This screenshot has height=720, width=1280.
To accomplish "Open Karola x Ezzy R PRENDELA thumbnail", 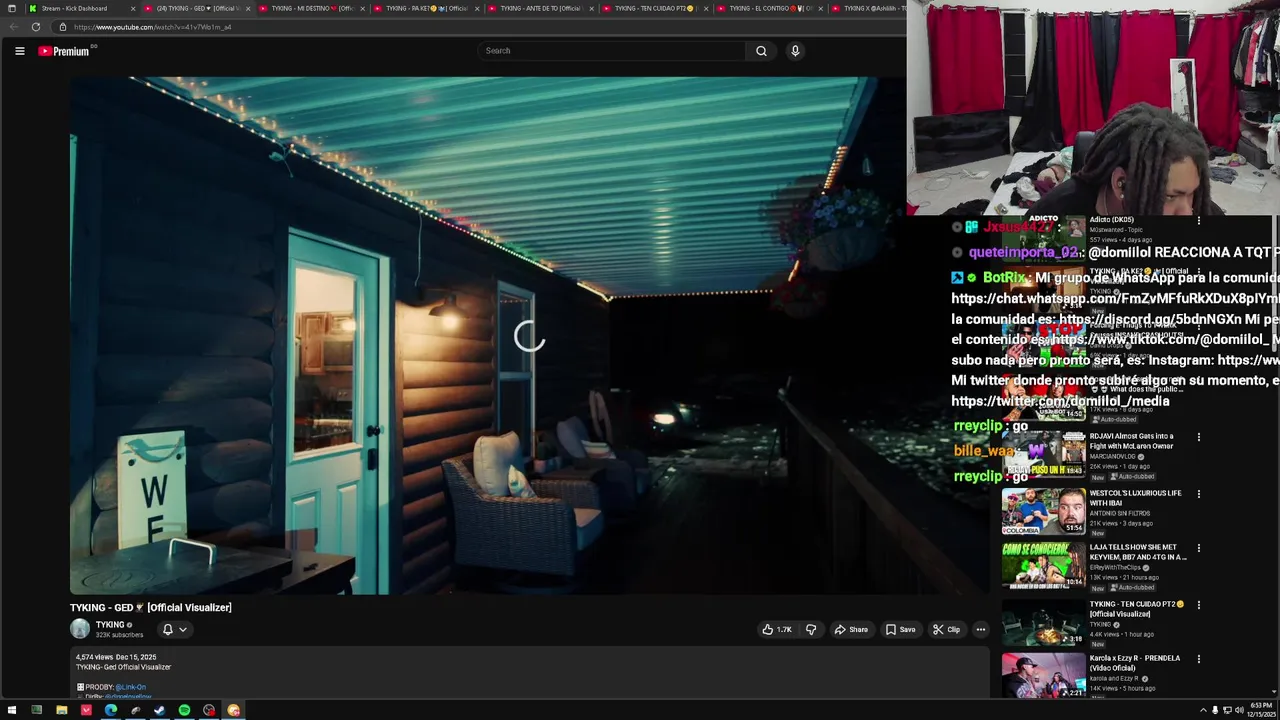I will (1043, 676).
